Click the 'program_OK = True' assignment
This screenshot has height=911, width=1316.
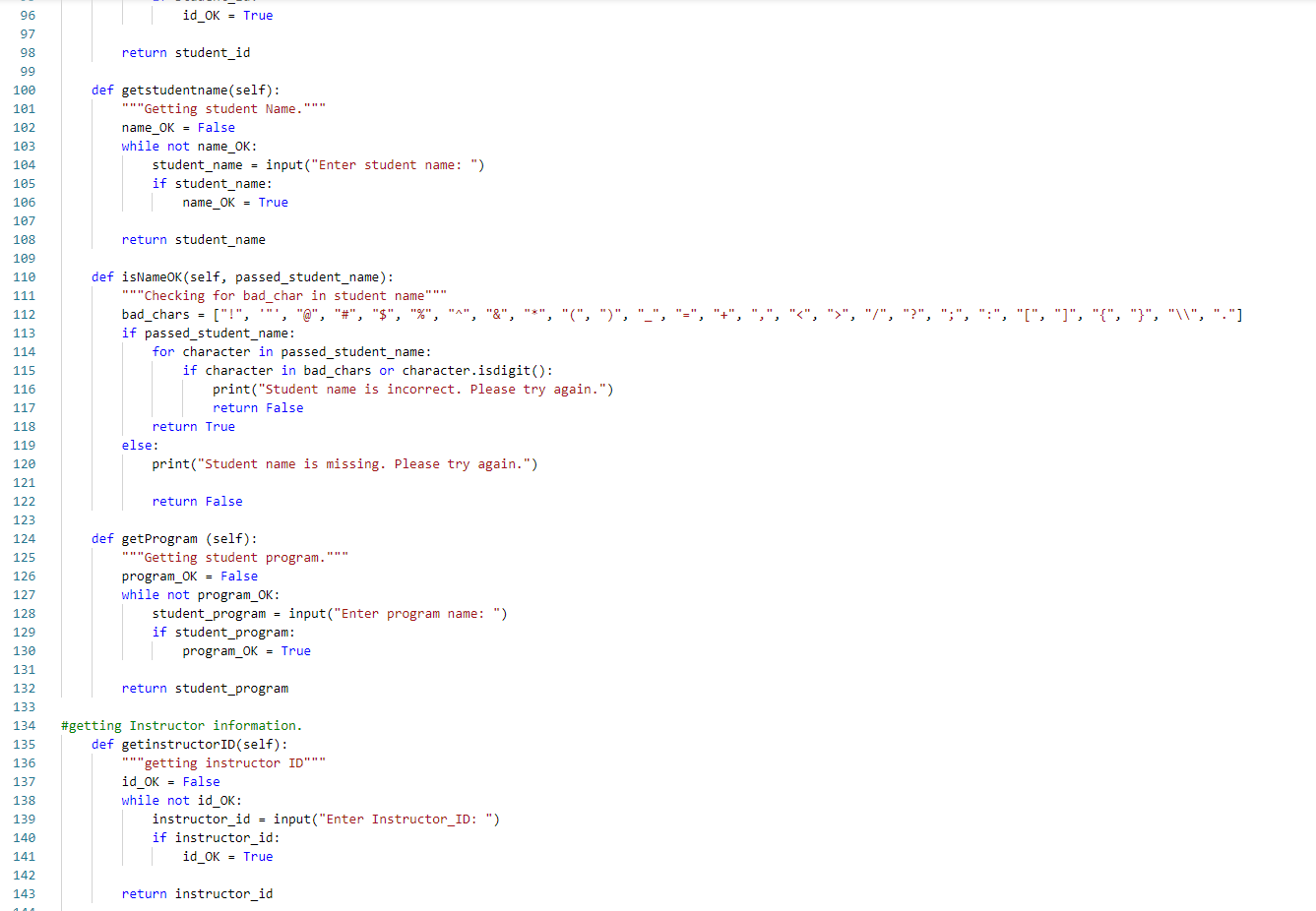click(x=247, y=651)
